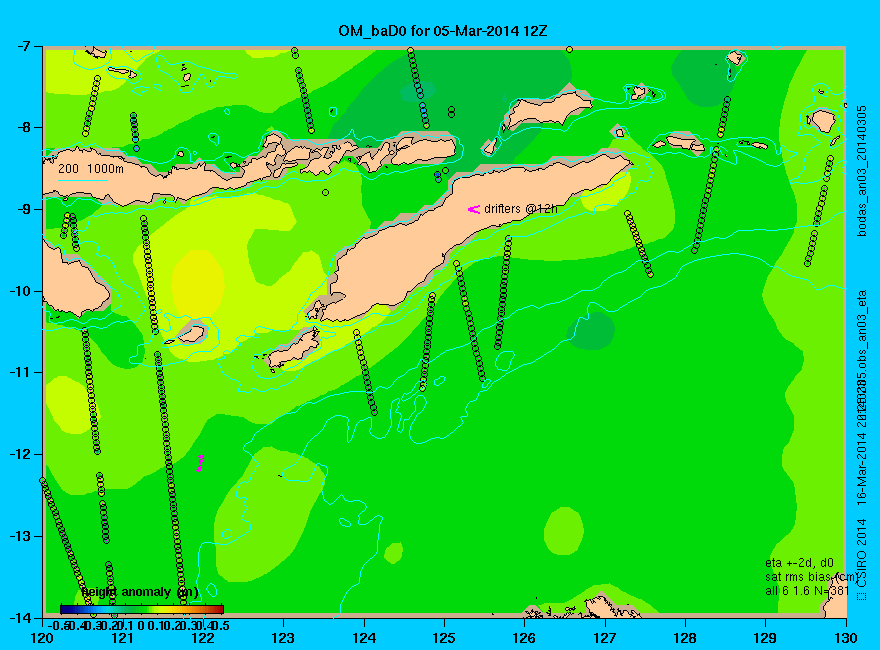The width and height of the screenshot is (880, 650).
Task: Click the 'drifters @12h' legend label
Action: (521, 209)
